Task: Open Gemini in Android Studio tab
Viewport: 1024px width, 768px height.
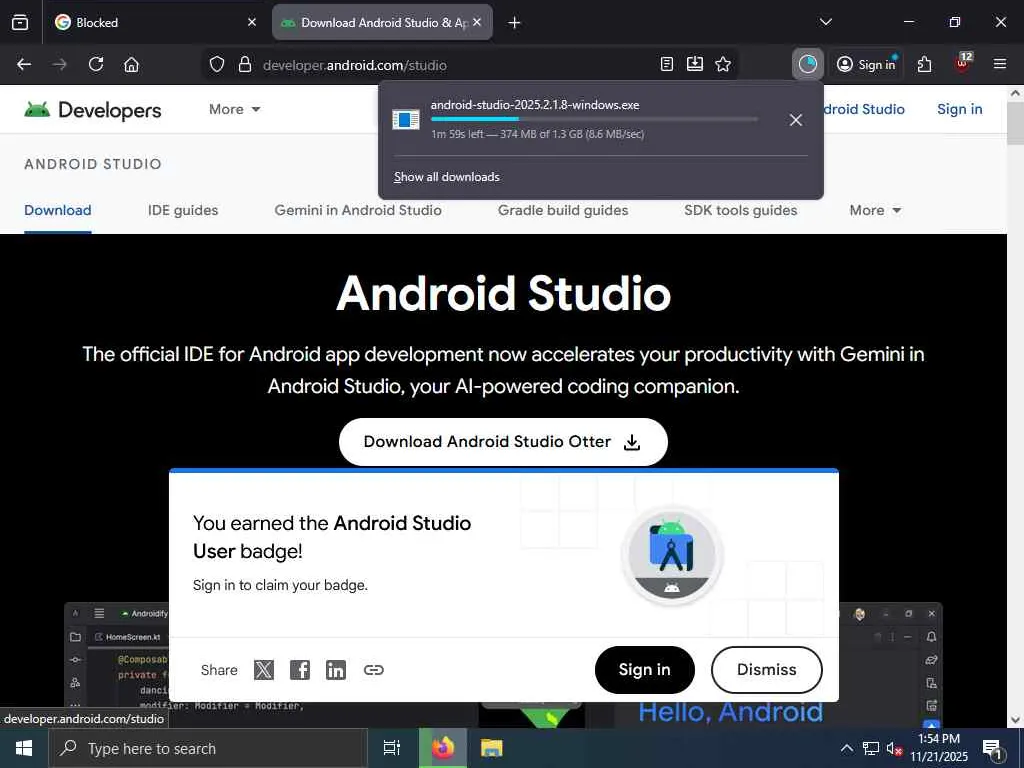Action: tap(358, 210)
